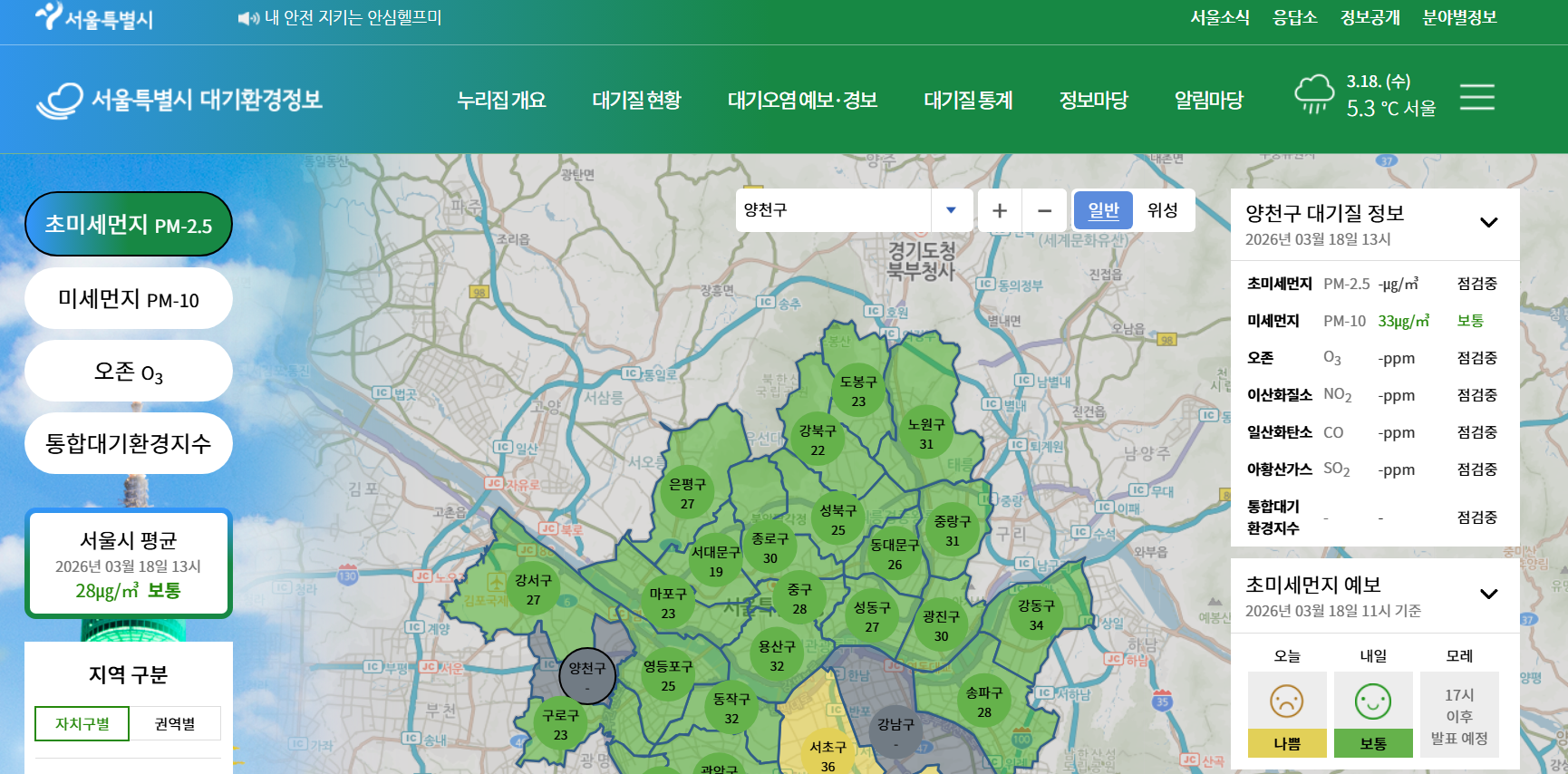Open 누리집 개요 menu

pyautogui.click(x=501, y=100)
